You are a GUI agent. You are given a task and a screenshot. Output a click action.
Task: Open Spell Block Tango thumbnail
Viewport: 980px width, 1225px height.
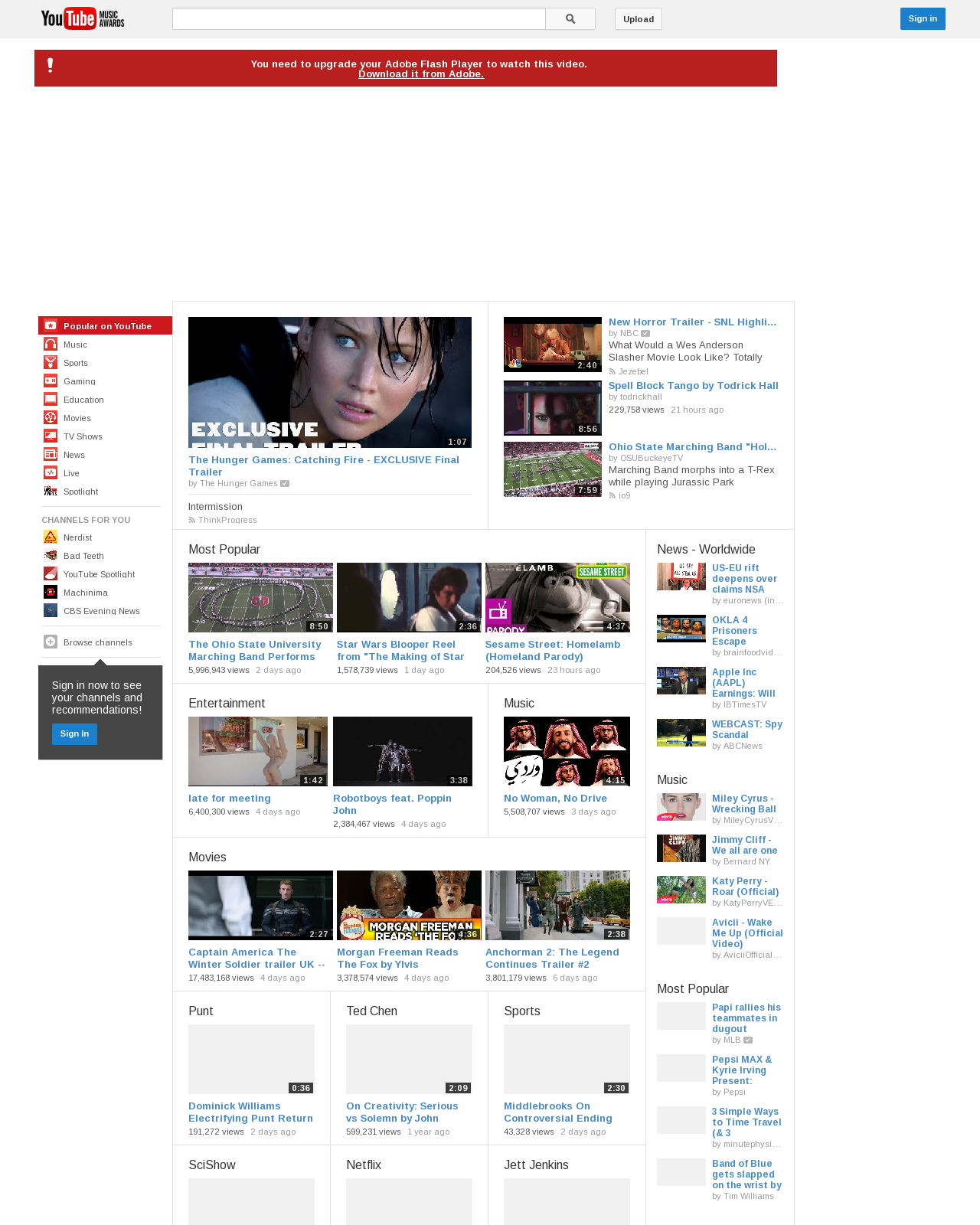coord(553,408)
